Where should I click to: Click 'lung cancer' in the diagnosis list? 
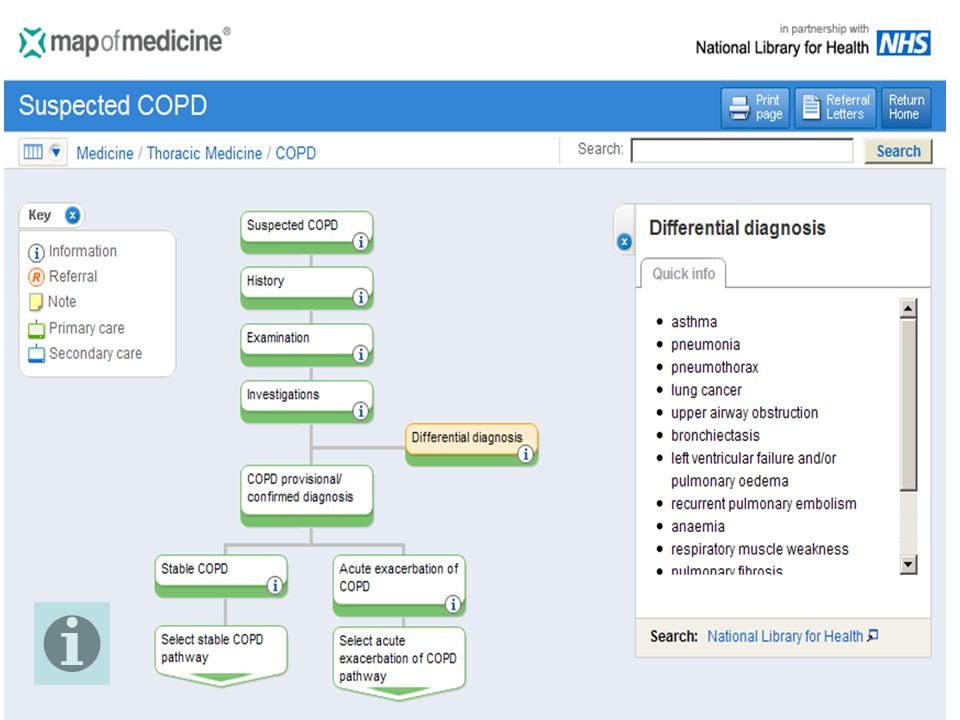(706, 390)
